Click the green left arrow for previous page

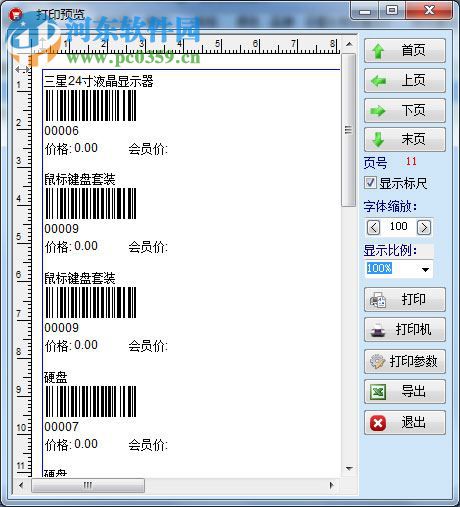[x=378, y=81]
